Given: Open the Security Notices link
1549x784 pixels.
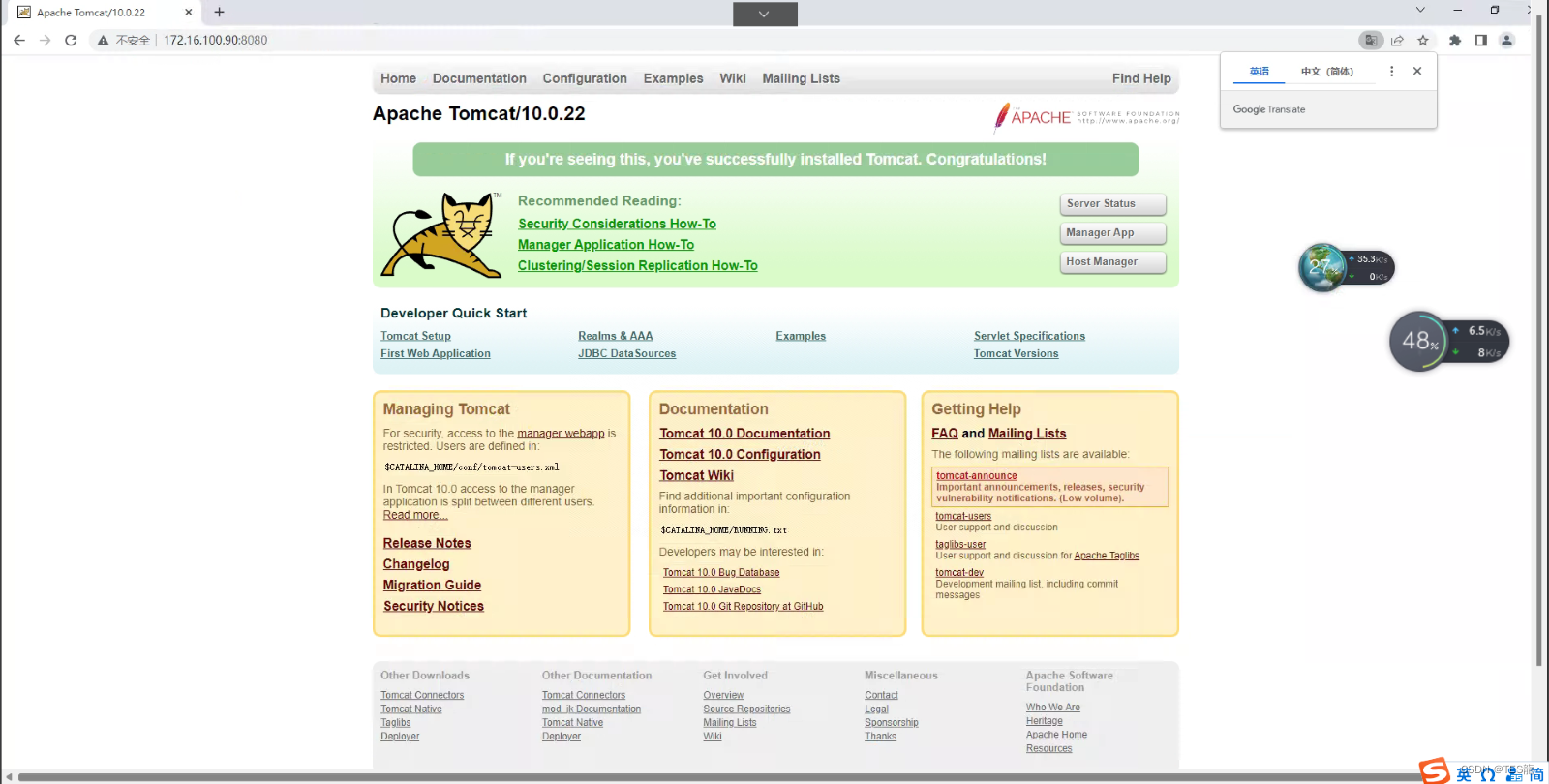Looking at the screenshot, I should point(434,606).
